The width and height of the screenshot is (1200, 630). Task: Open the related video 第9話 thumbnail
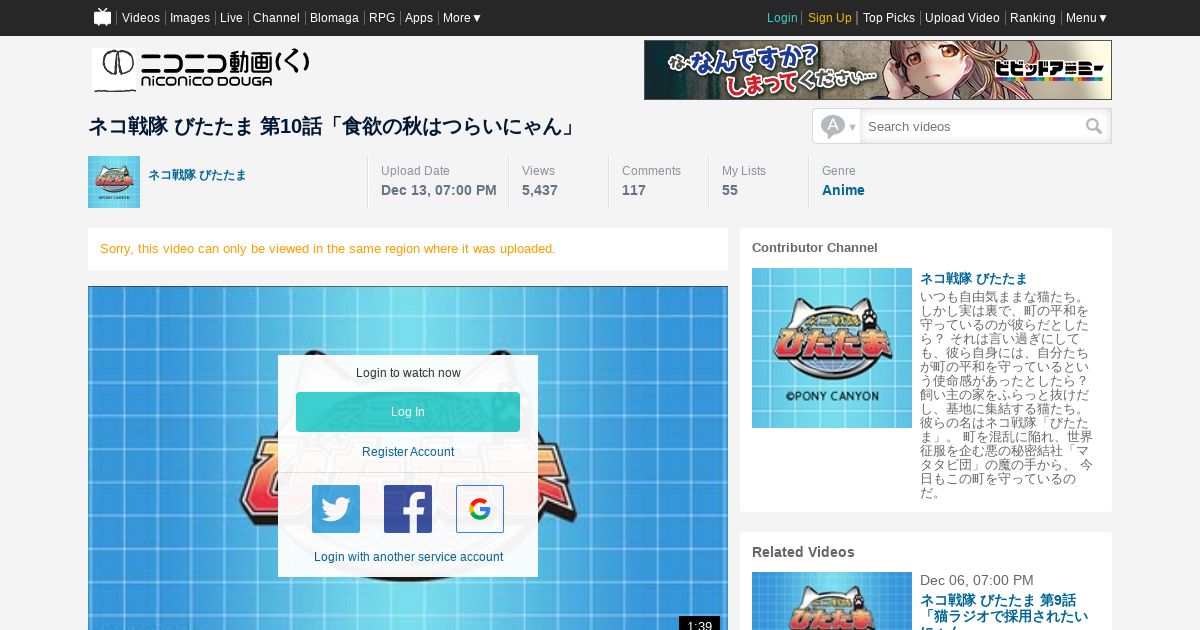pyautogui.click(x=832, y=601)
